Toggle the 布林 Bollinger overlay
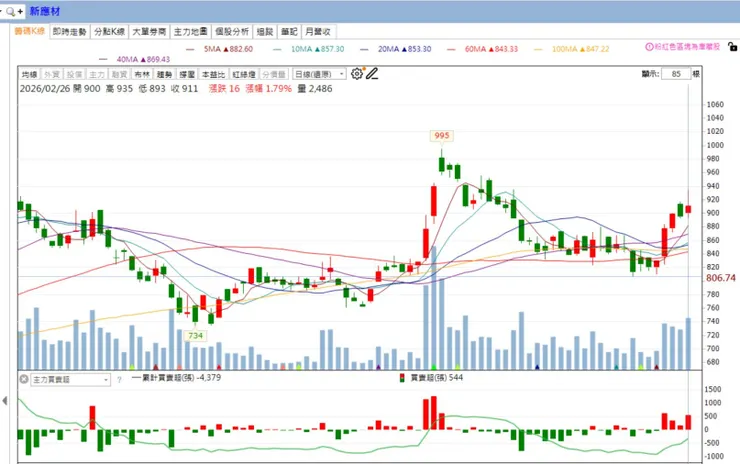This screenshot has height=464, width=740. tap(142, 74)
